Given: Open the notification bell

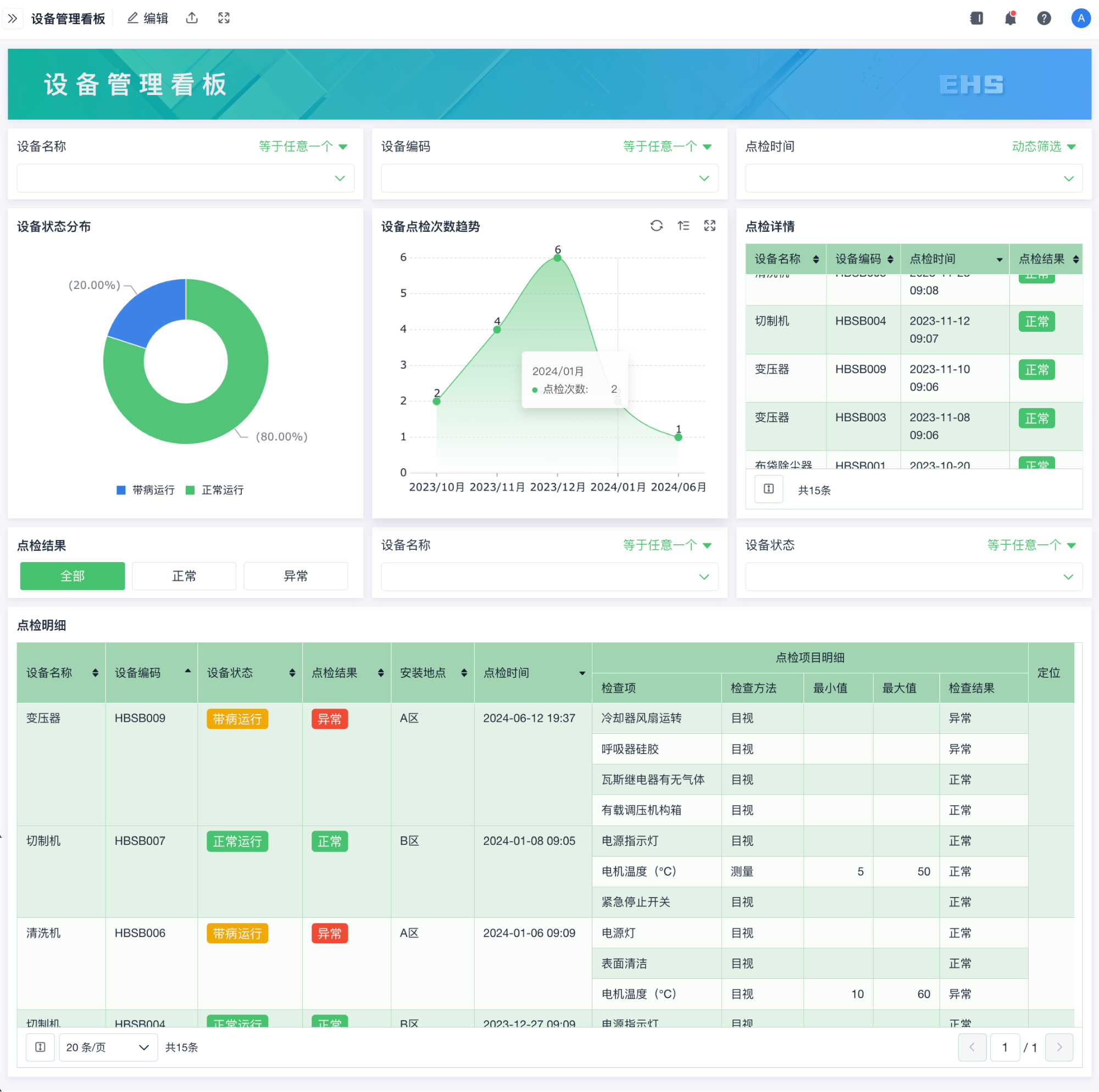Looking at the screenshot, I should coord(1011,19).
